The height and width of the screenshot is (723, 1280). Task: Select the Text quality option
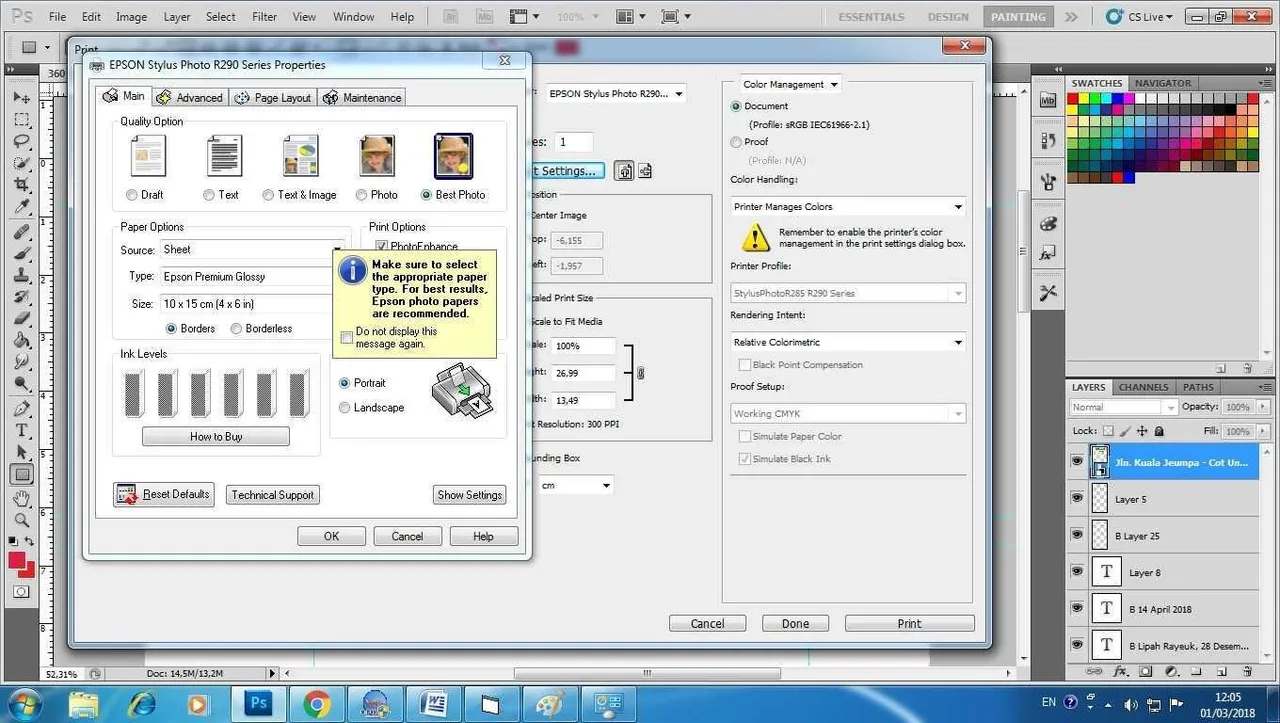[209, 195]
